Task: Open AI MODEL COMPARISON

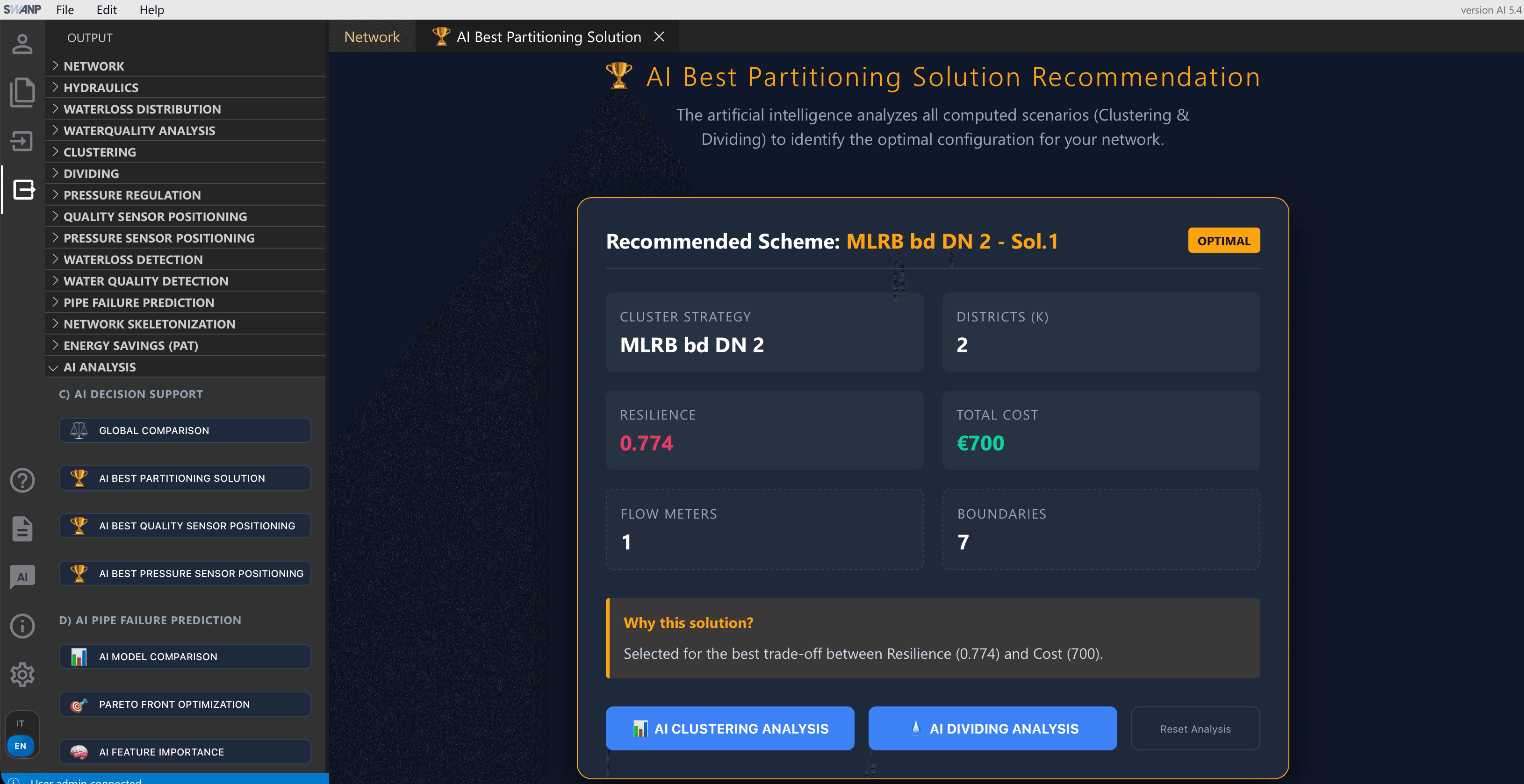Action: coord(185,656)
